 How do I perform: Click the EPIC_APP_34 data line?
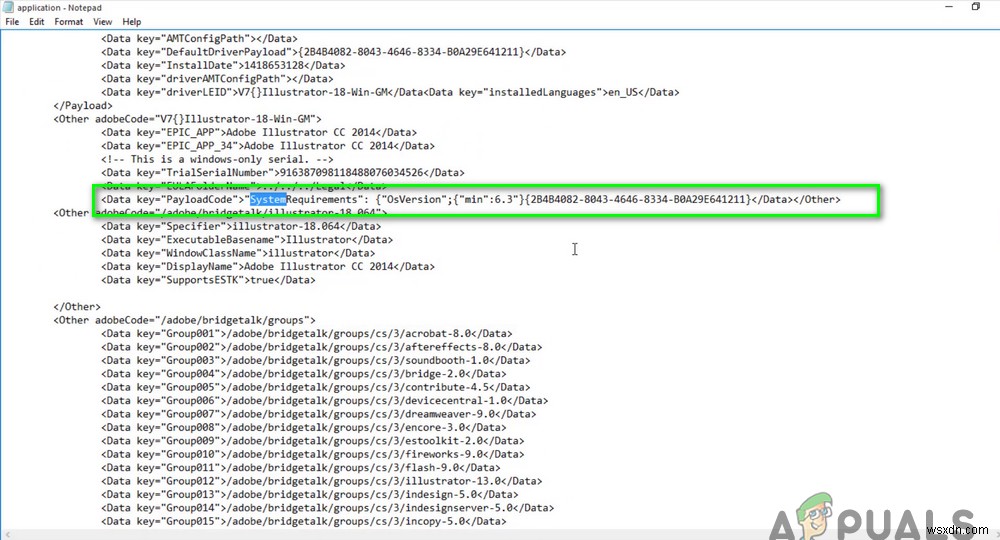coord(268,145)
